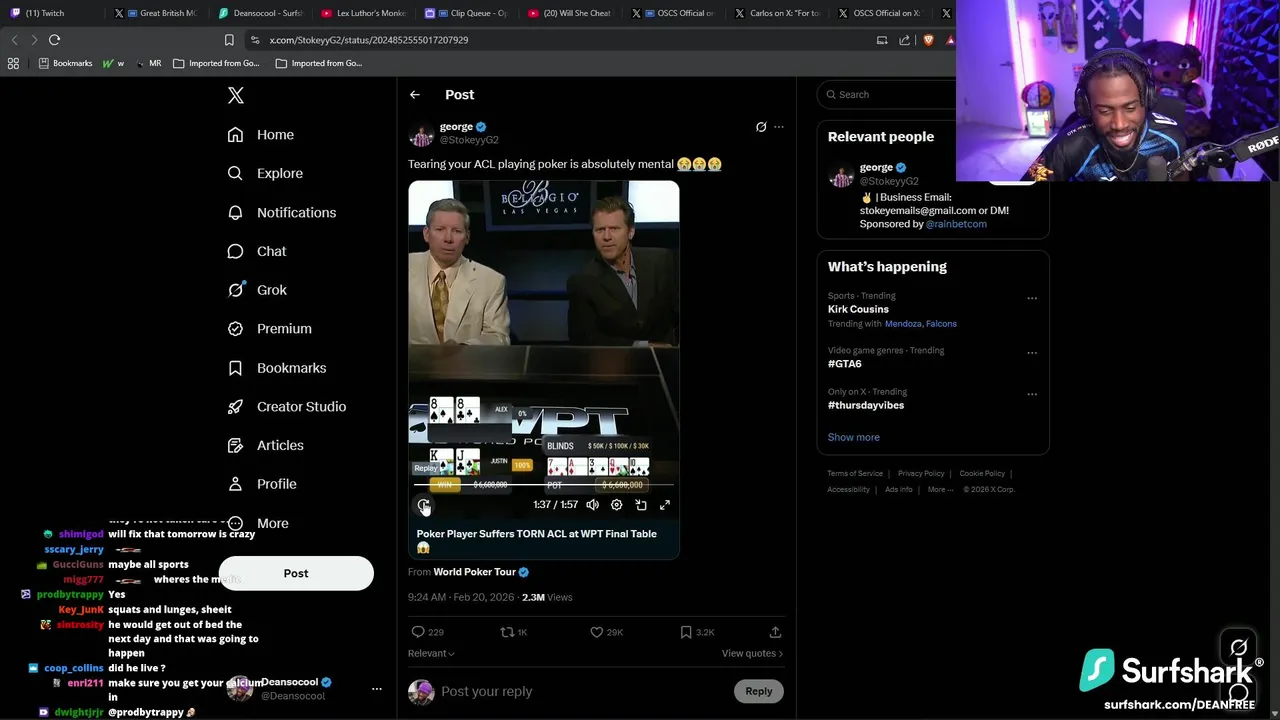Open the three-dot menu on george's post
This screenshot has width=1280, height=720.
tap(779, 127)
